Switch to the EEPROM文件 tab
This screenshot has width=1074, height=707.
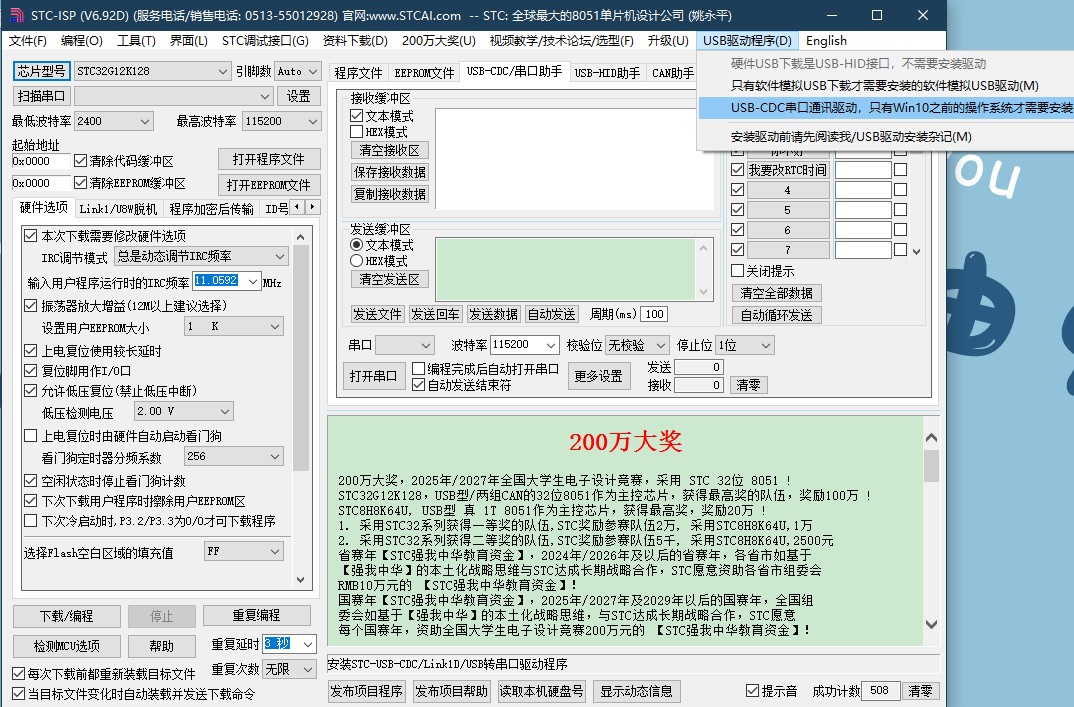(424, 73)
